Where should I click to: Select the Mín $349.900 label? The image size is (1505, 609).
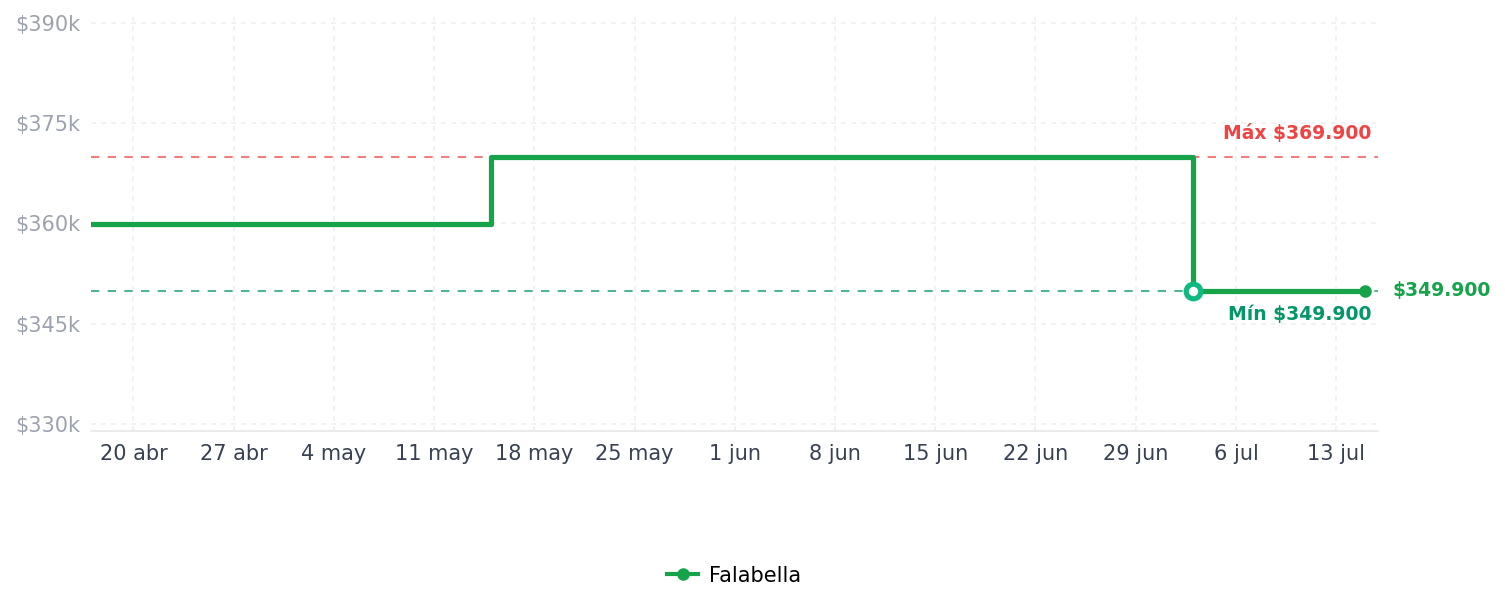tap(1300, 314)
